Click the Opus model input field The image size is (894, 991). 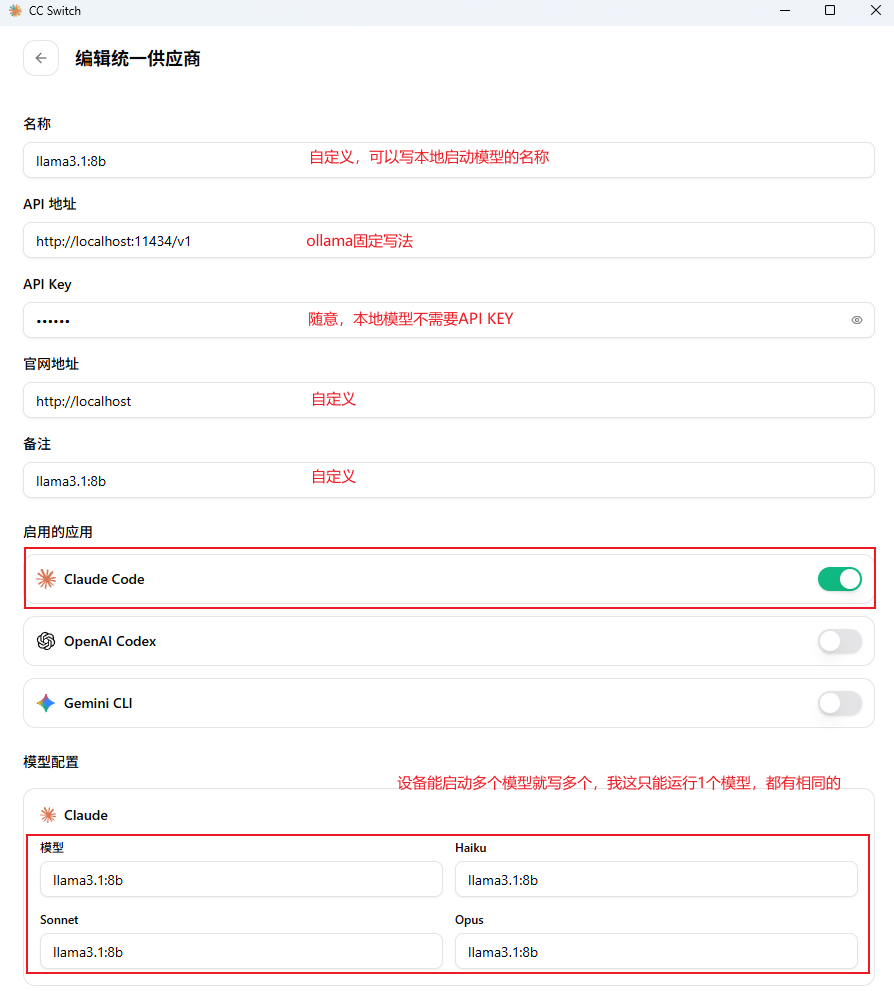[x=656, y=951]
